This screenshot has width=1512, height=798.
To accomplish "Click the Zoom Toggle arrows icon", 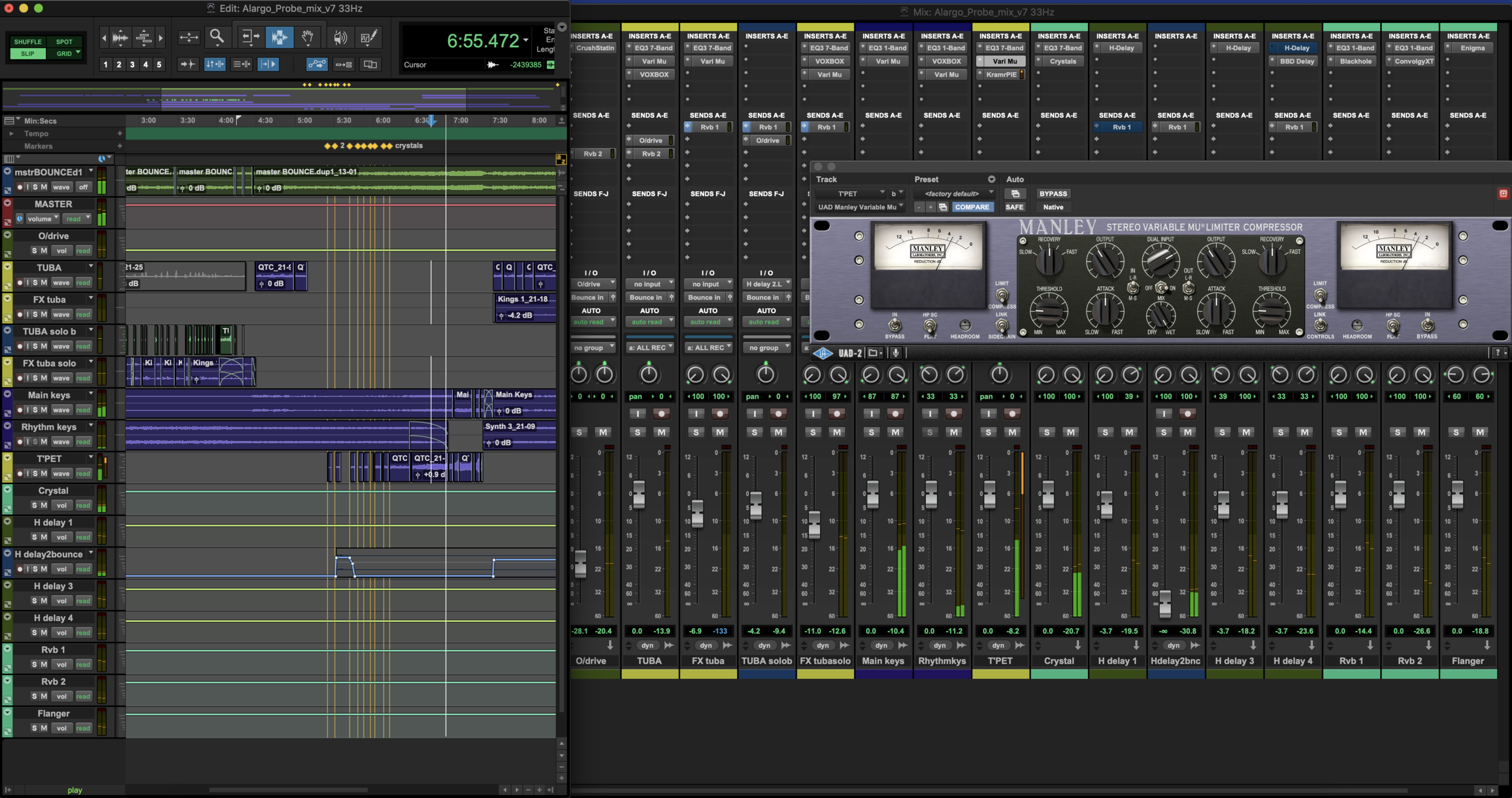I will click(189, 38).
